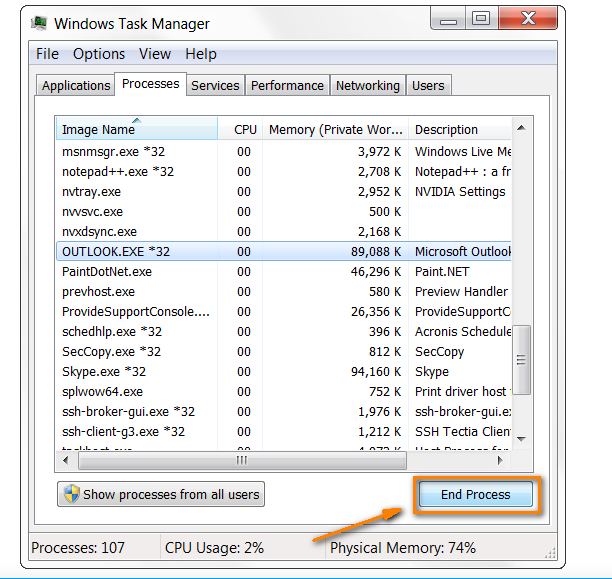This screenshot has height=579, width=612.
Task: Click Show processes from all users
Action: (x=161, y=494)
